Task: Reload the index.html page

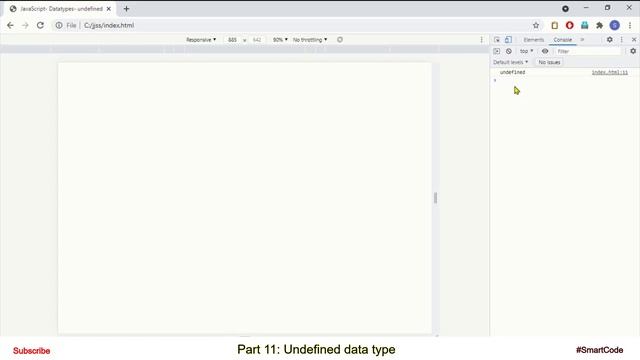Action: click(x=40, y=25)
